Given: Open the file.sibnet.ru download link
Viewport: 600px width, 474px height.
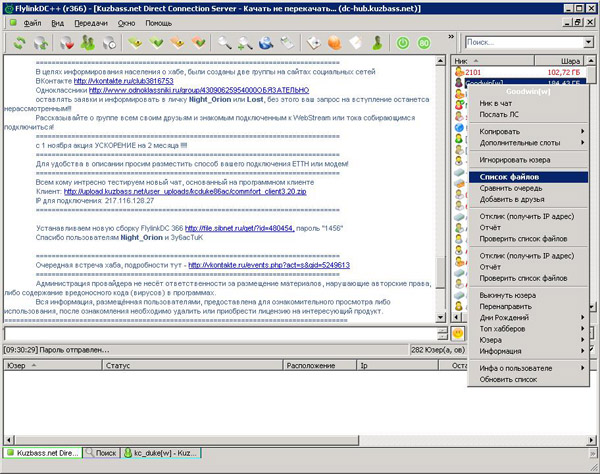Looking at the screenshot, I should 240,228.
